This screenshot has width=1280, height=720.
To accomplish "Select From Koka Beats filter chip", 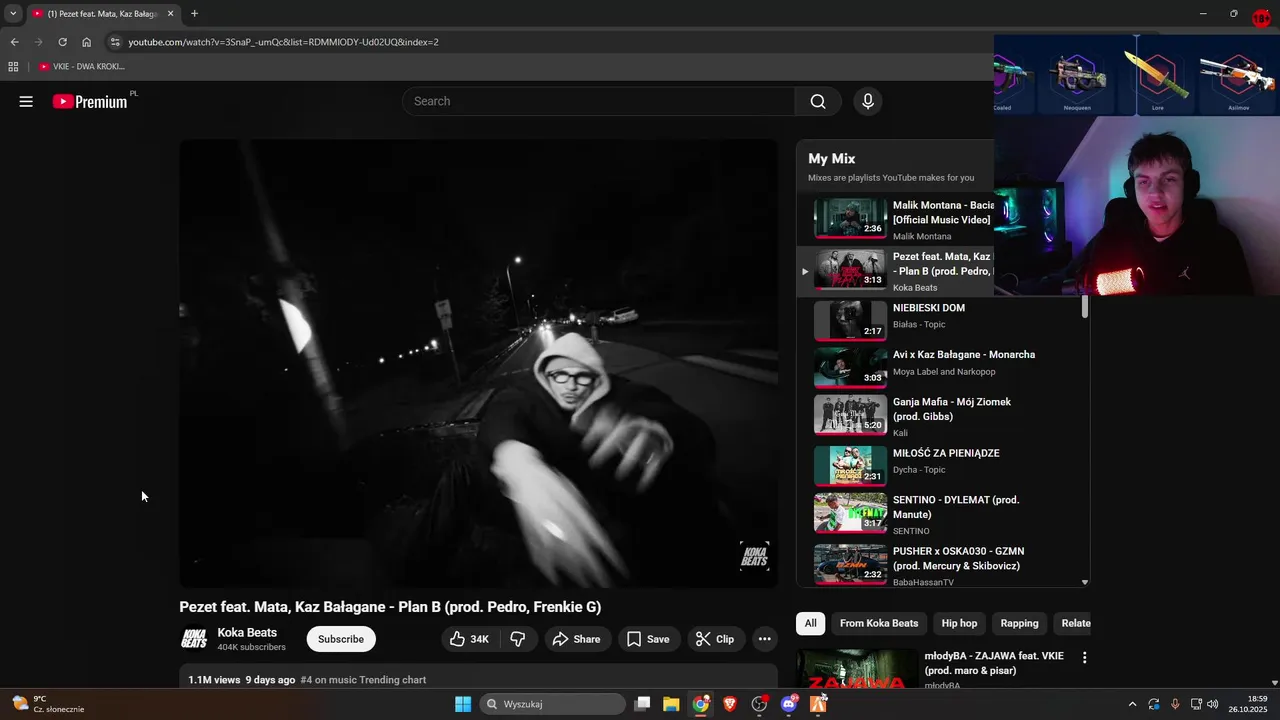I will coord(879,623).
